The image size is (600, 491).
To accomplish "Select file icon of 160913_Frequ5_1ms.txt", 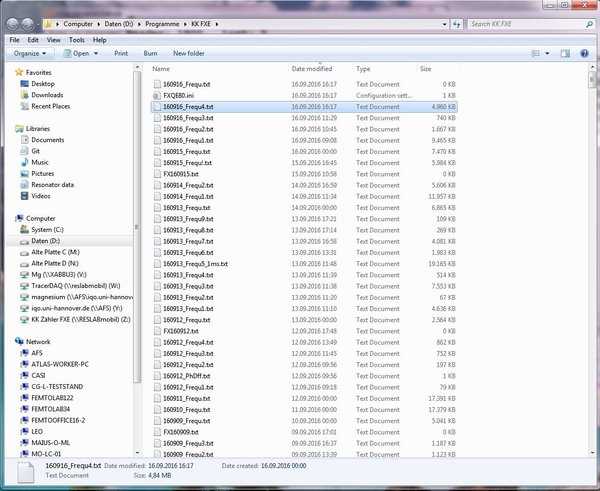I will (157, 264).
